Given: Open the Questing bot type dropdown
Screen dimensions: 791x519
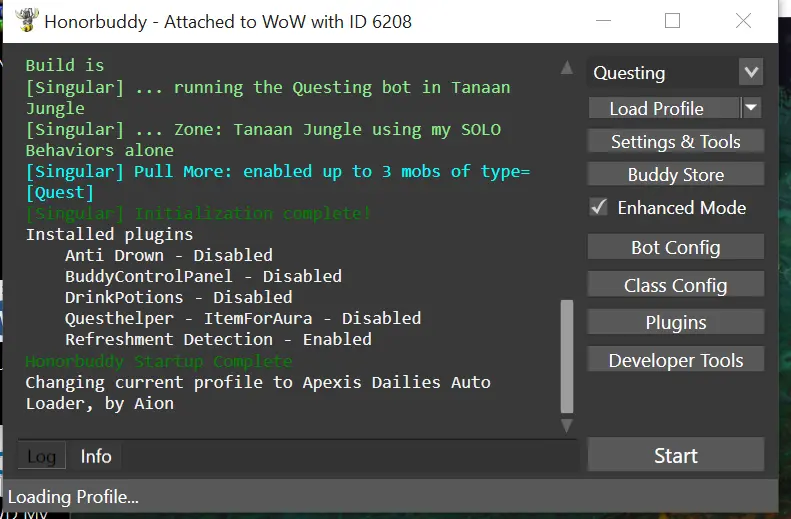Looking at the screenshot, I should [x=751, y=72].
